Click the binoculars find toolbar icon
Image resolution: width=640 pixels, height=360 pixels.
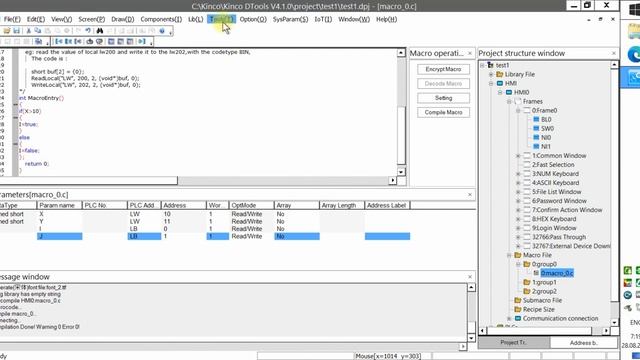click(x=100, y=31)
